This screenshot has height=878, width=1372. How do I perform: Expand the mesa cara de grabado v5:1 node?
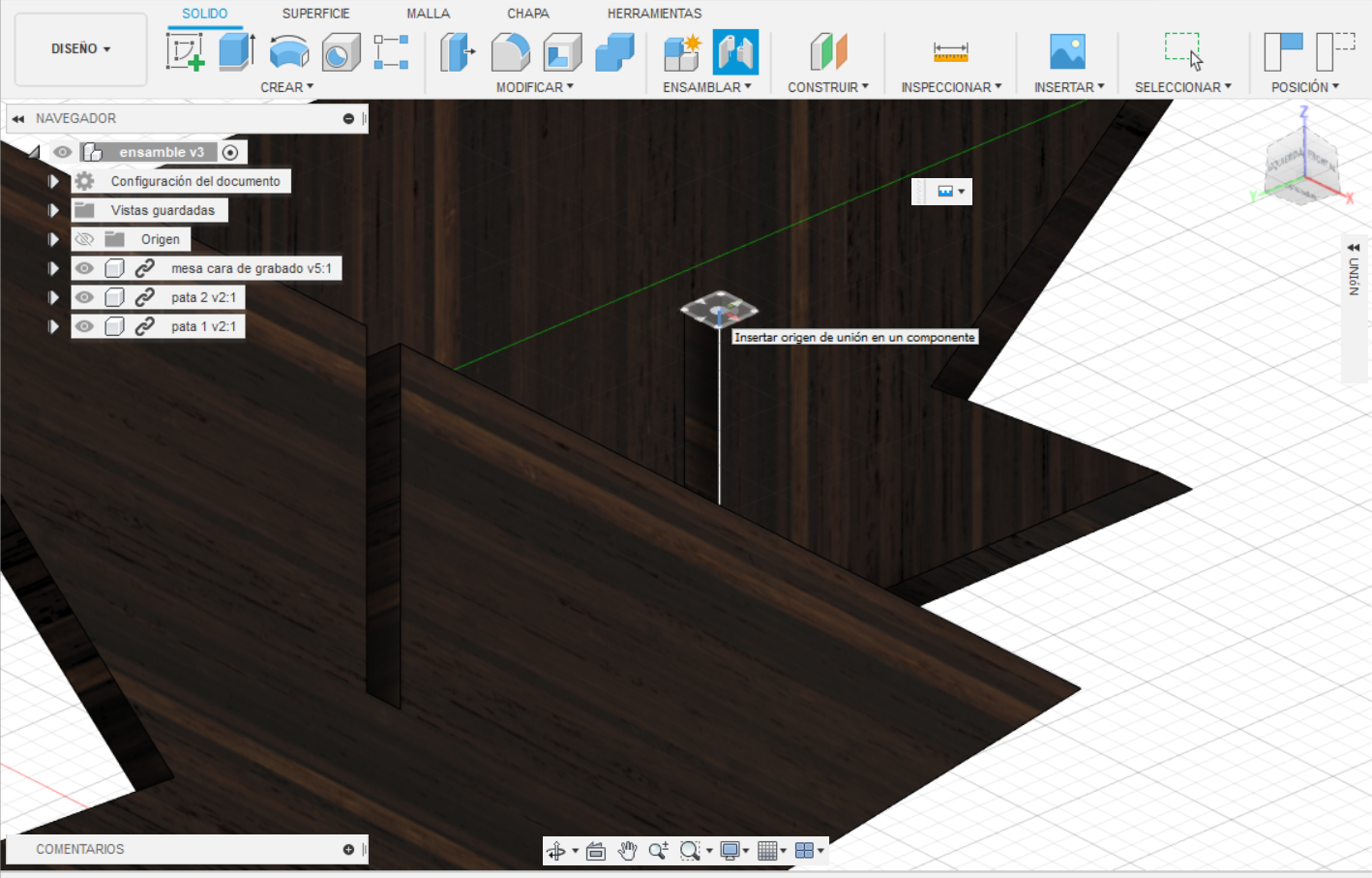(54, 268)
